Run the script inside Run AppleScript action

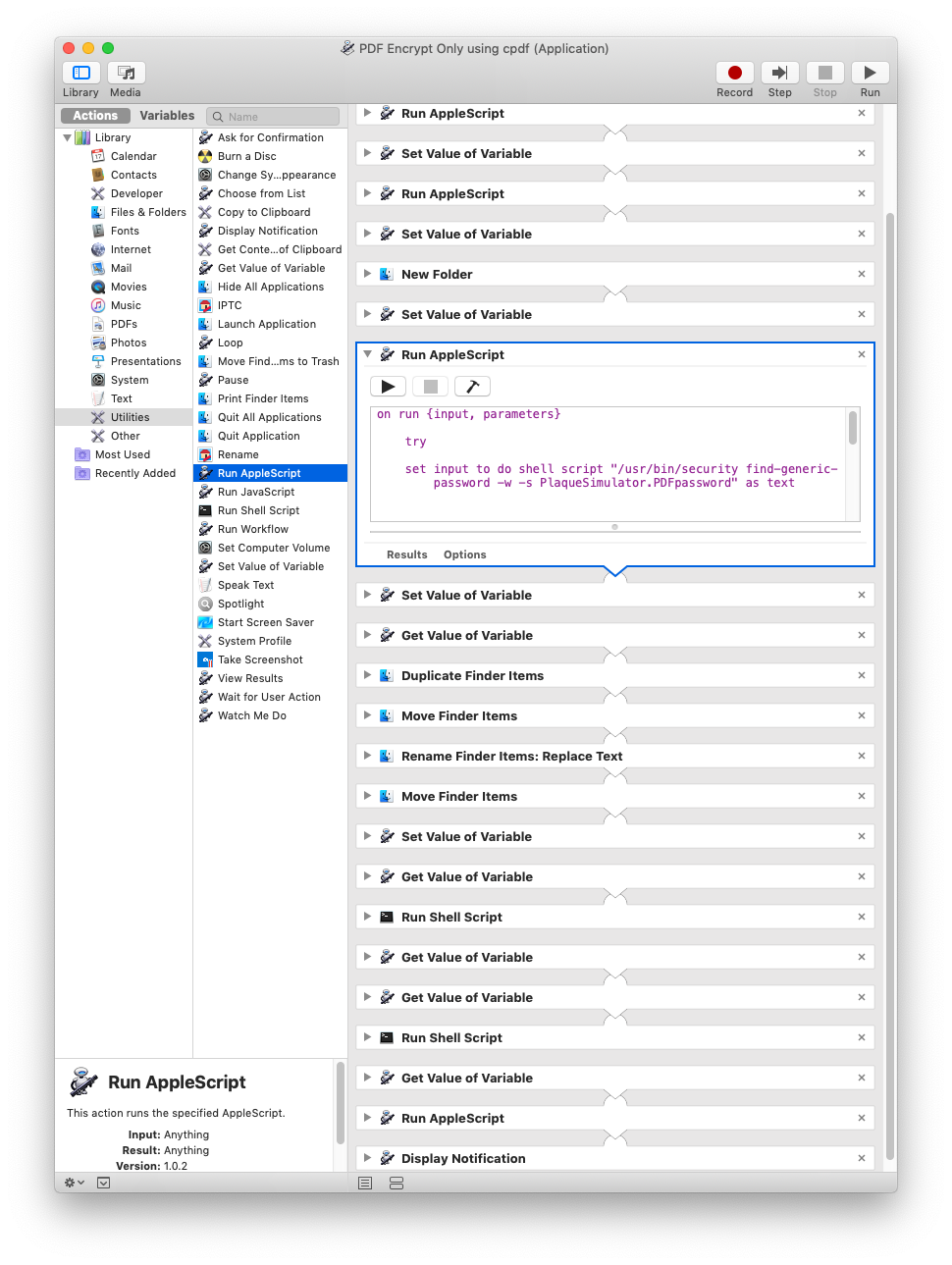387,386
